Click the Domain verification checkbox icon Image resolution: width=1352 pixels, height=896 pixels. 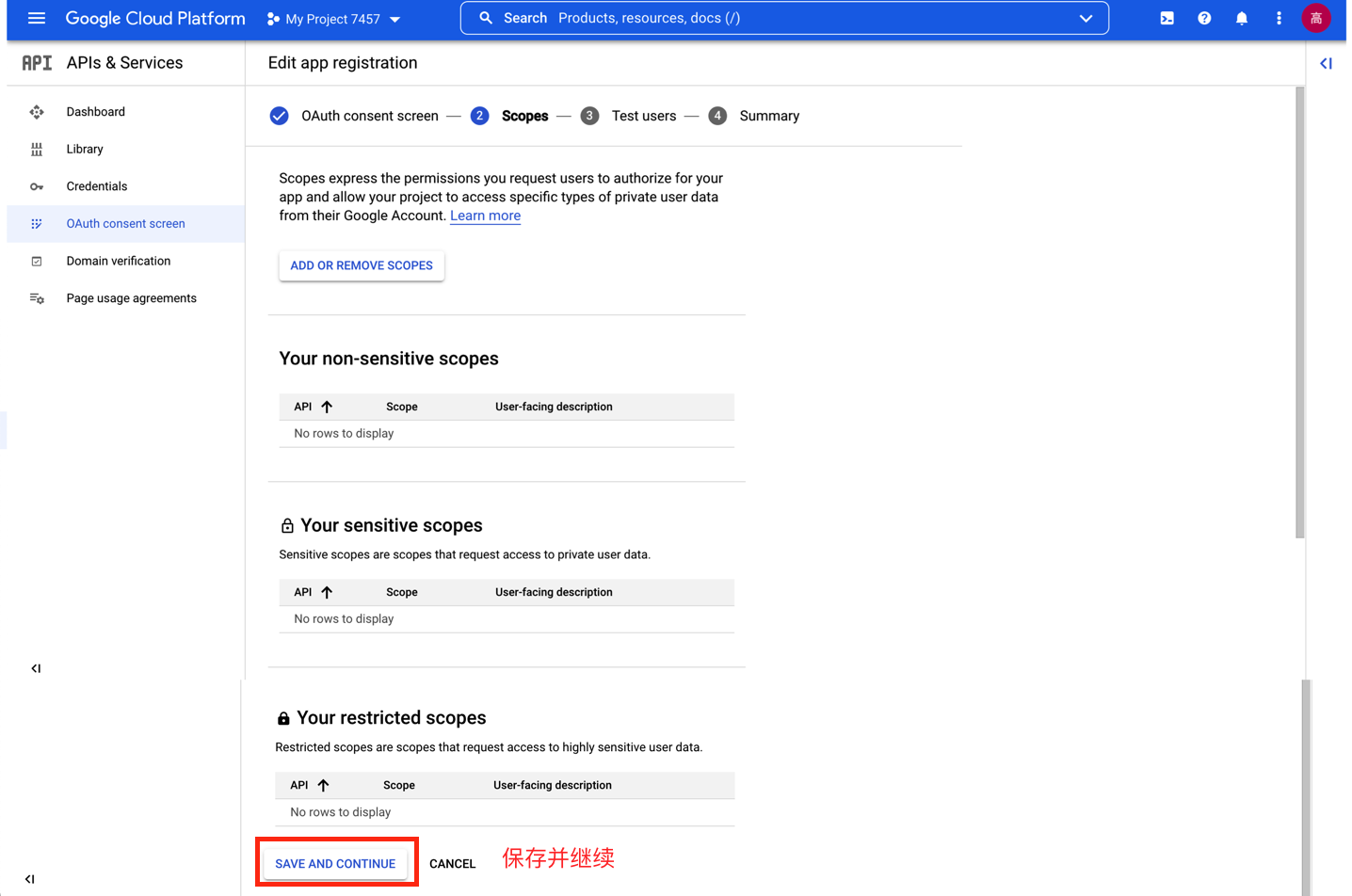tap(37, 261)
